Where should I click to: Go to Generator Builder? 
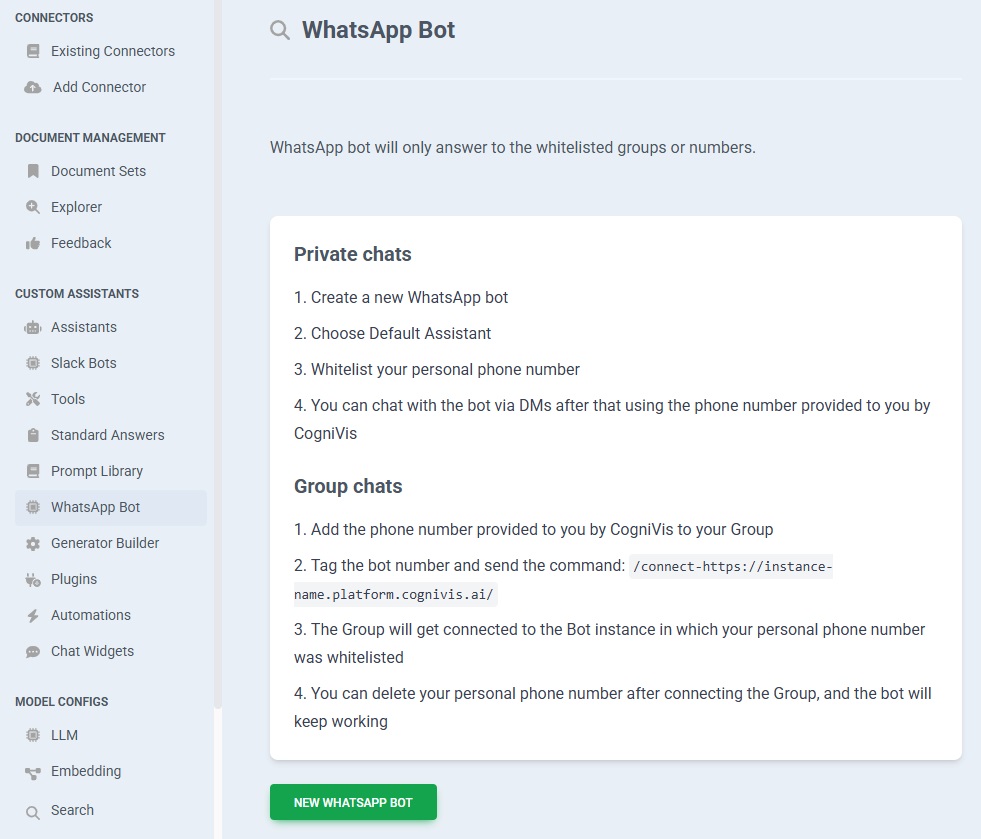105,543
